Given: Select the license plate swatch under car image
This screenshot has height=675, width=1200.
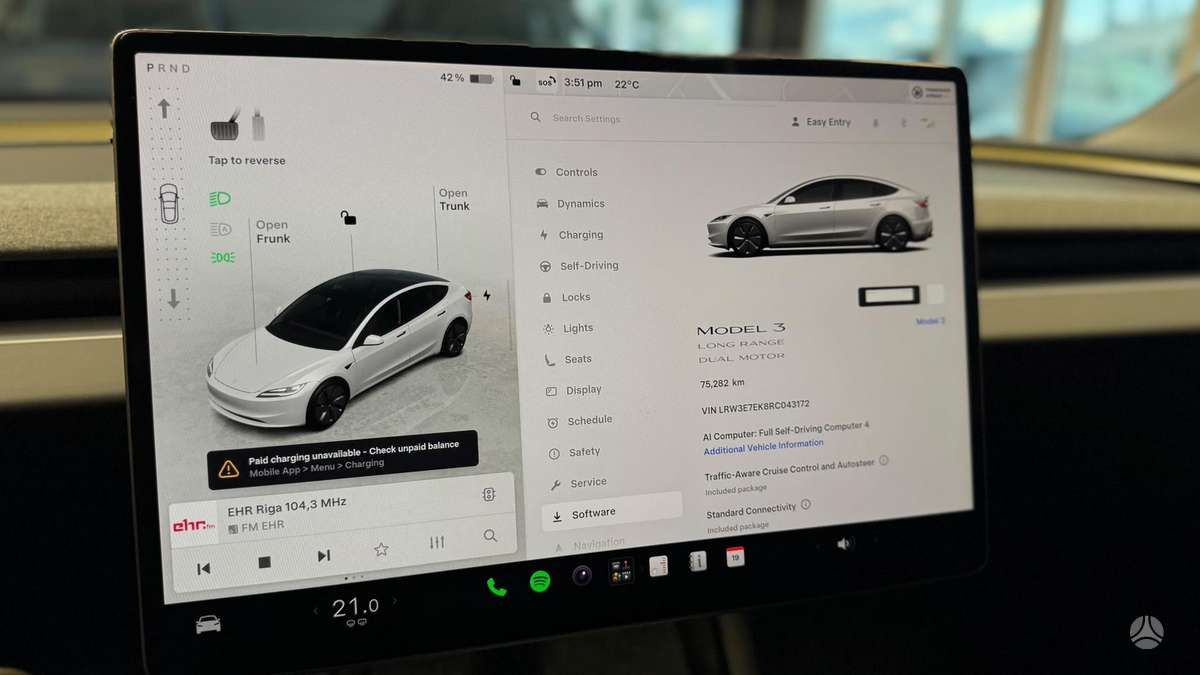Looking at the screenshot, I should 889,295.
